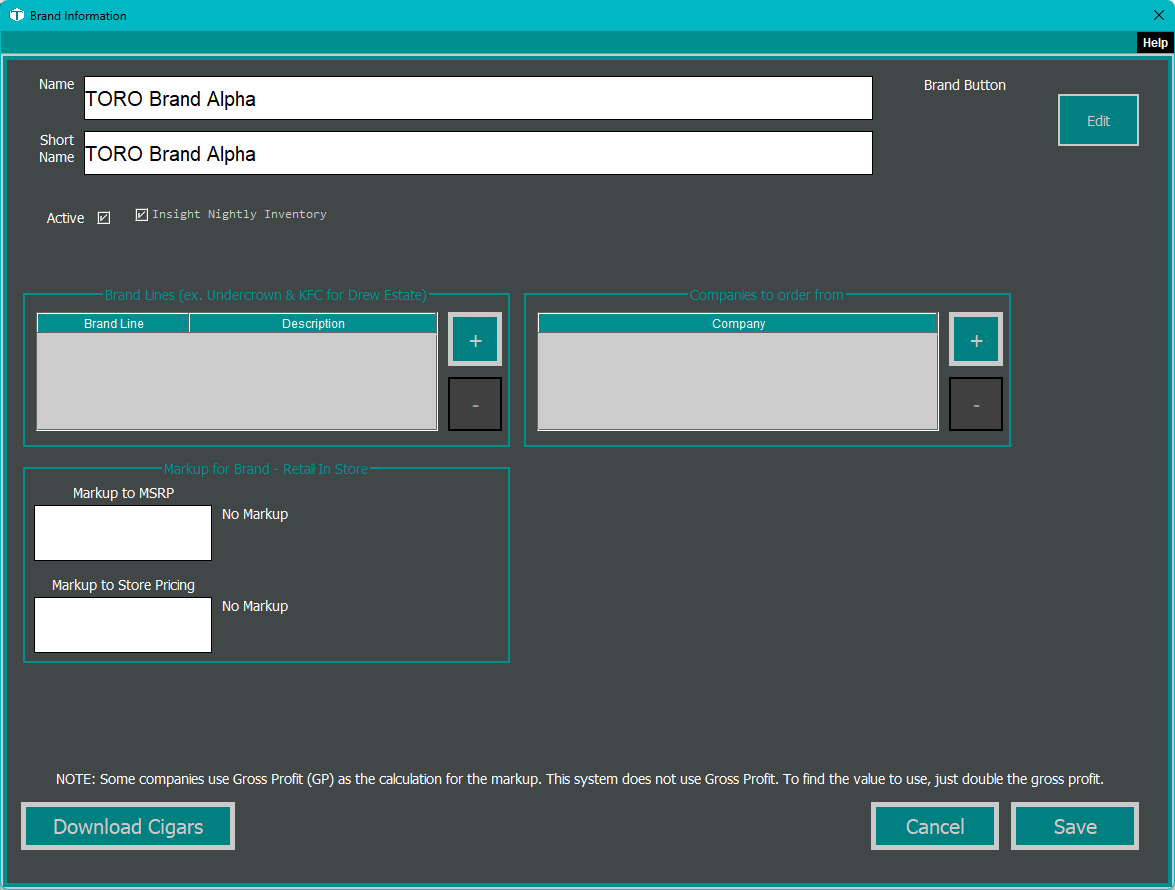Close the Brand Information window
The height and width of the screenshot is (890, 1175).
click(x=1159, y=15)
